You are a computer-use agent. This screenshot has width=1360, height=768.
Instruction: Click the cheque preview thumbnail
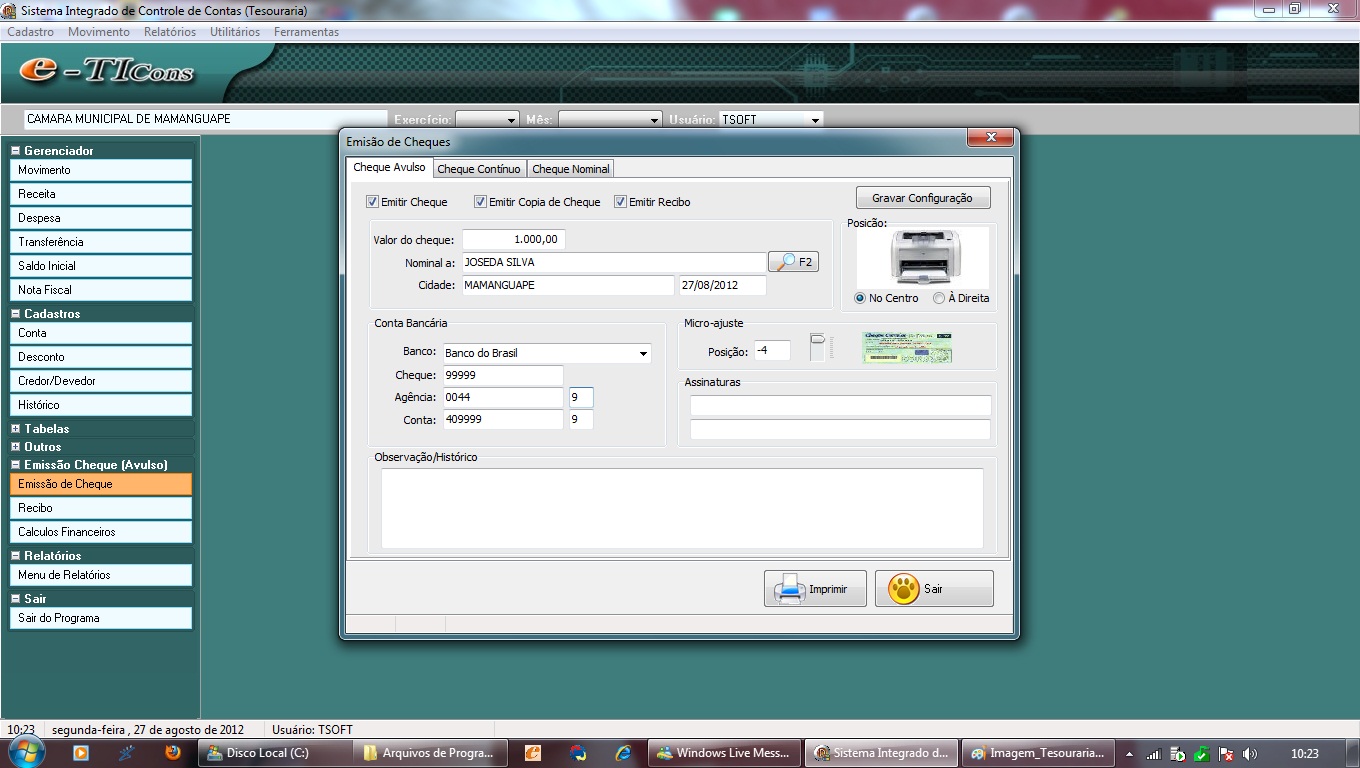tap(907, 348)
